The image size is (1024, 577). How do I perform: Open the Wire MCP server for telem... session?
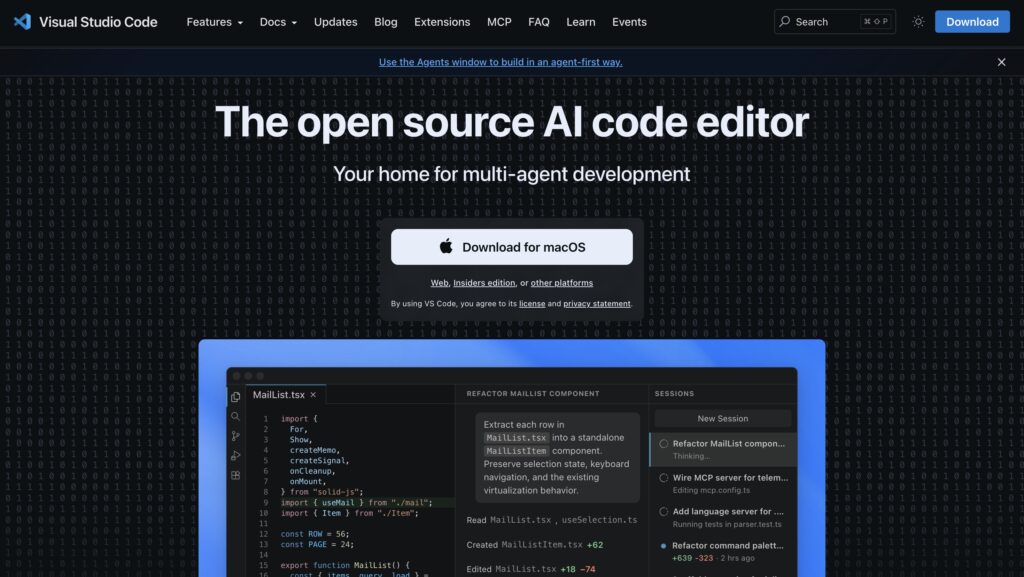[724, 484]
